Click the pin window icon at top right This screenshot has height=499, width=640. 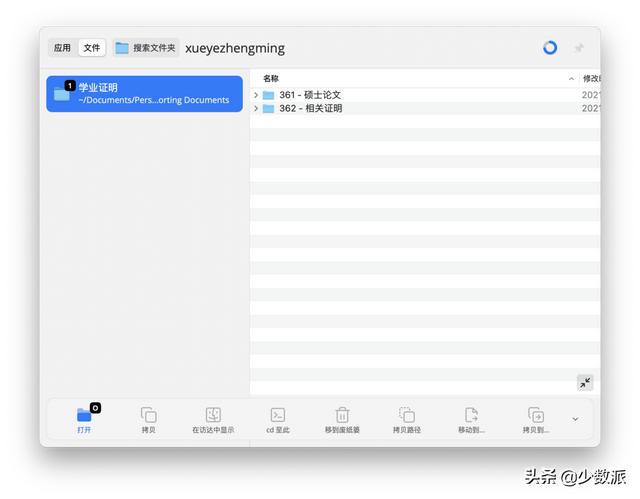[x=579, y=48]
